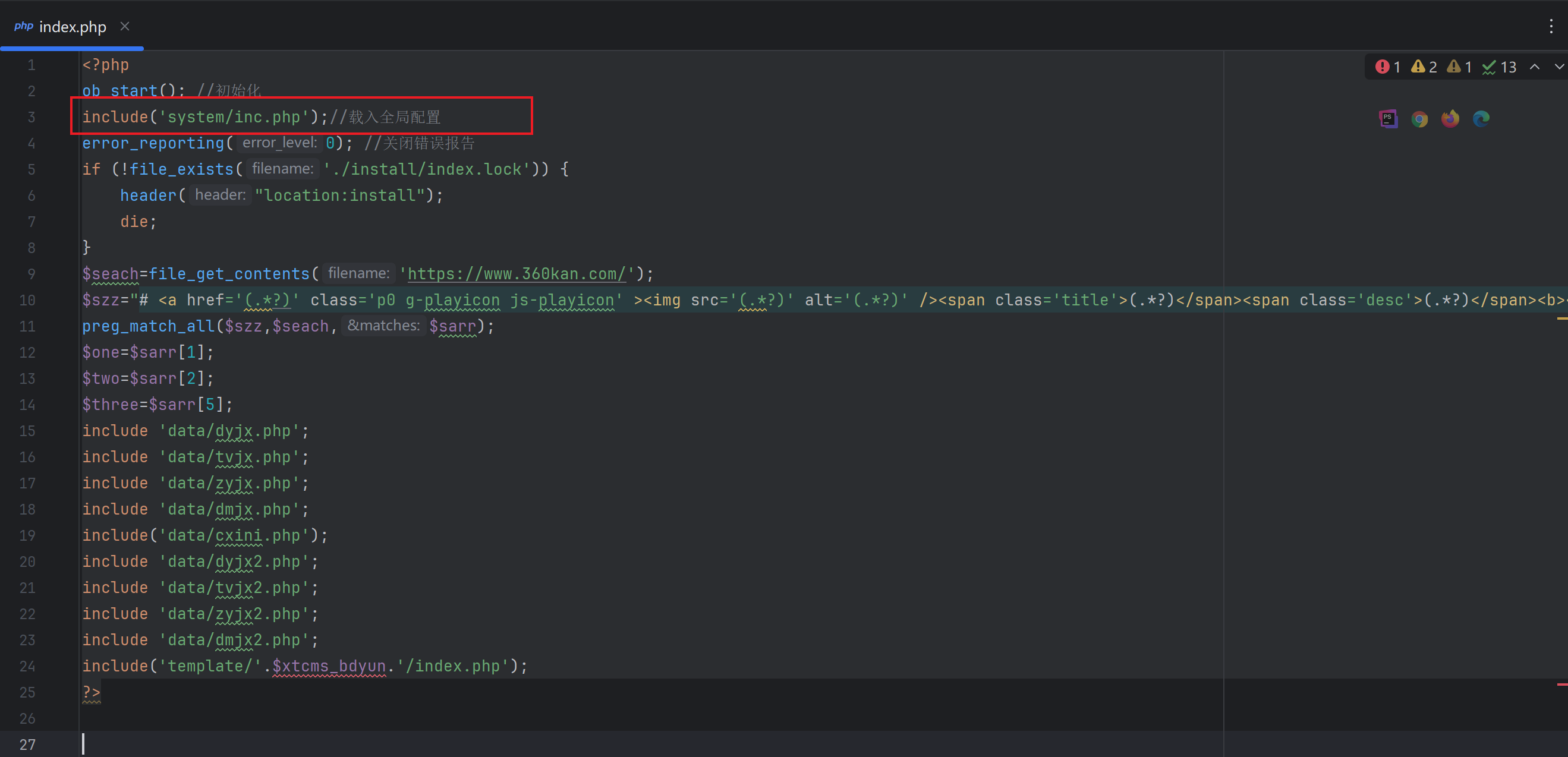Click the green typo count showing 13
1568x757 pixels.
click(x=1499, y=67)
